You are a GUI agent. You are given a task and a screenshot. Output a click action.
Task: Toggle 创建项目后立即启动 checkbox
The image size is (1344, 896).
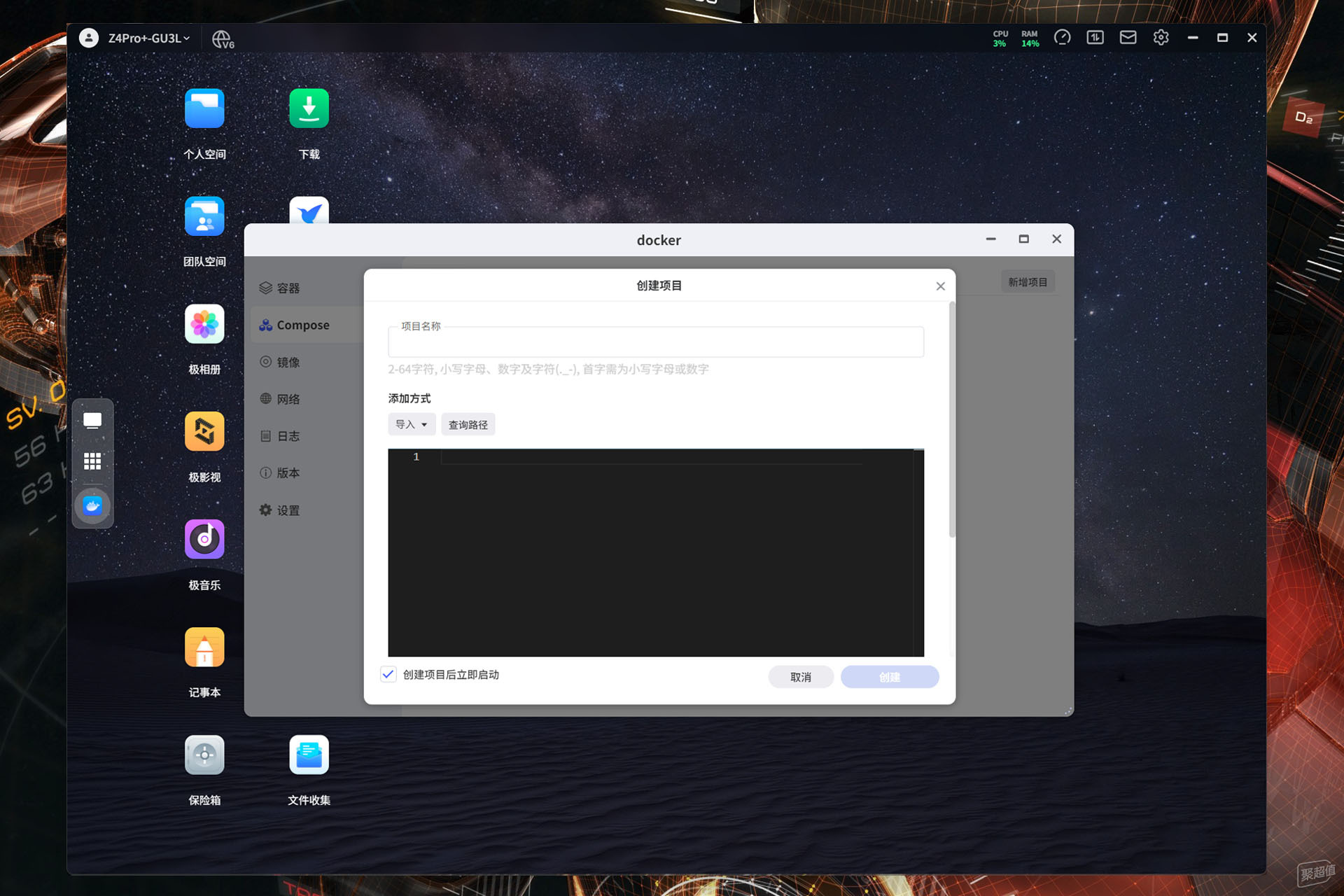pyautogui.click(x=388, y=674)
